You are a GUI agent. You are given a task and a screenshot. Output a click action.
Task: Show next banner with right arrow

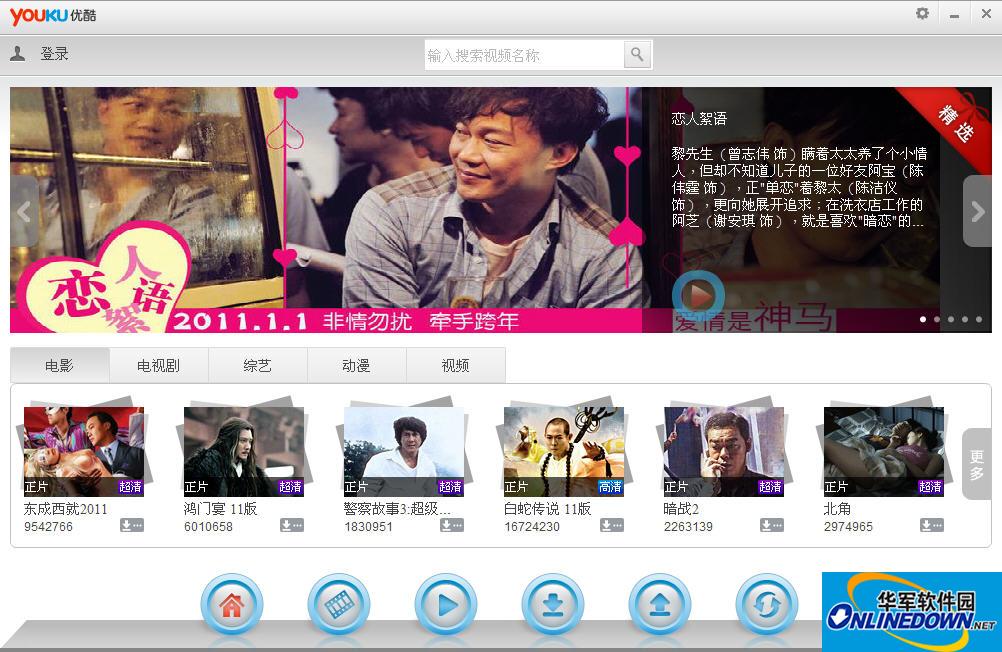977,211
